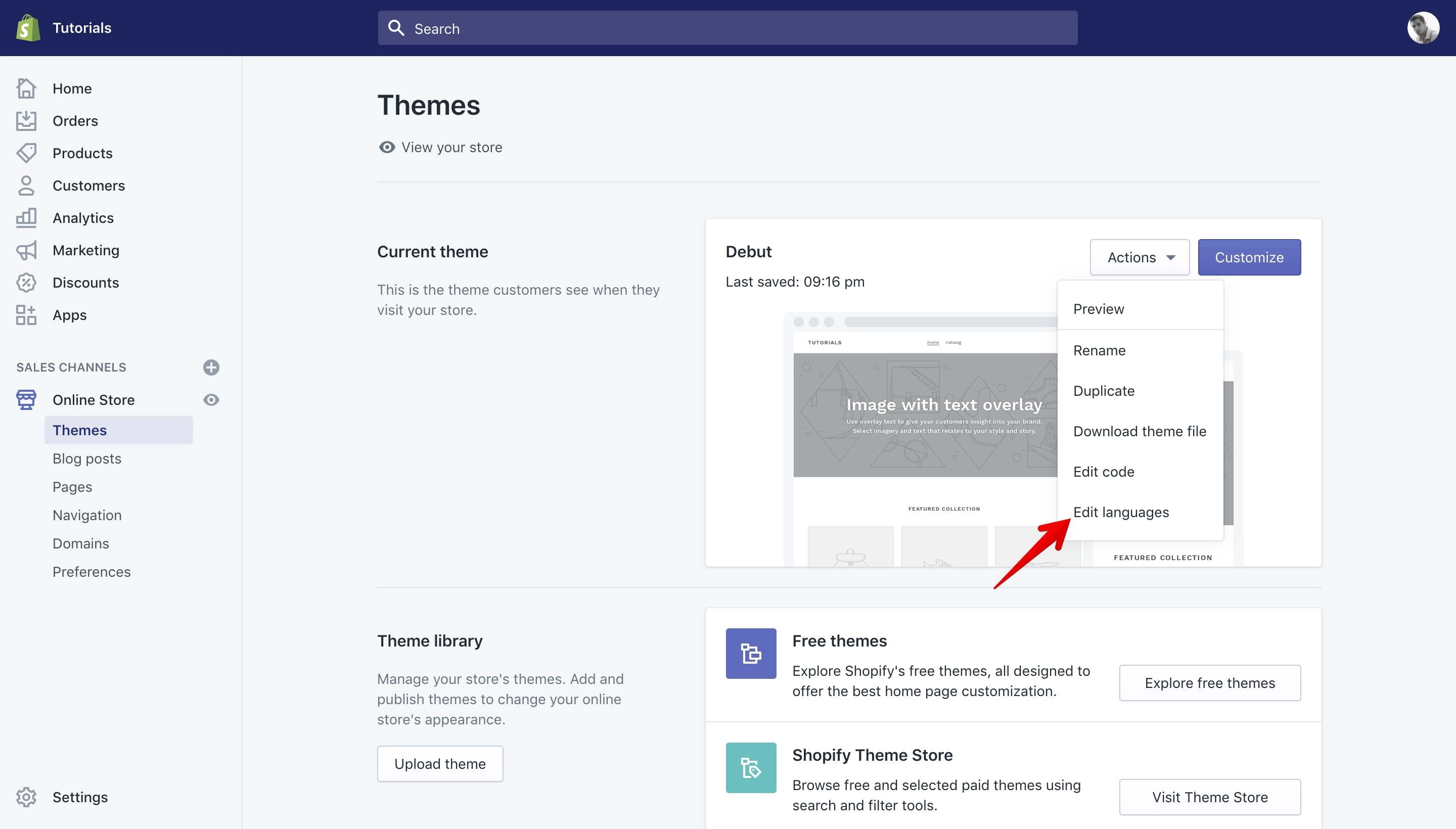Go to Home section label
This screenshot has height=829, width=1456.
click(x=72, y=88)
